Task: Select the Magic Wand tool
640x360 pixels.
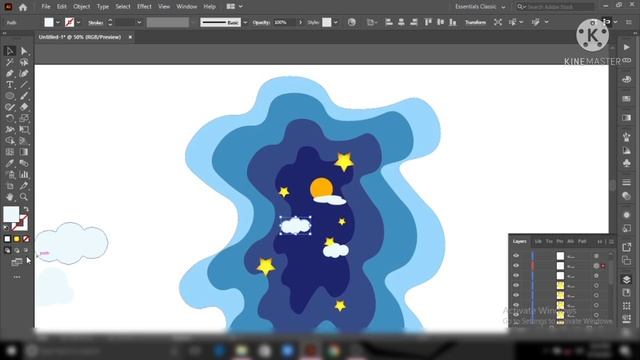Action: coord(10,62)
